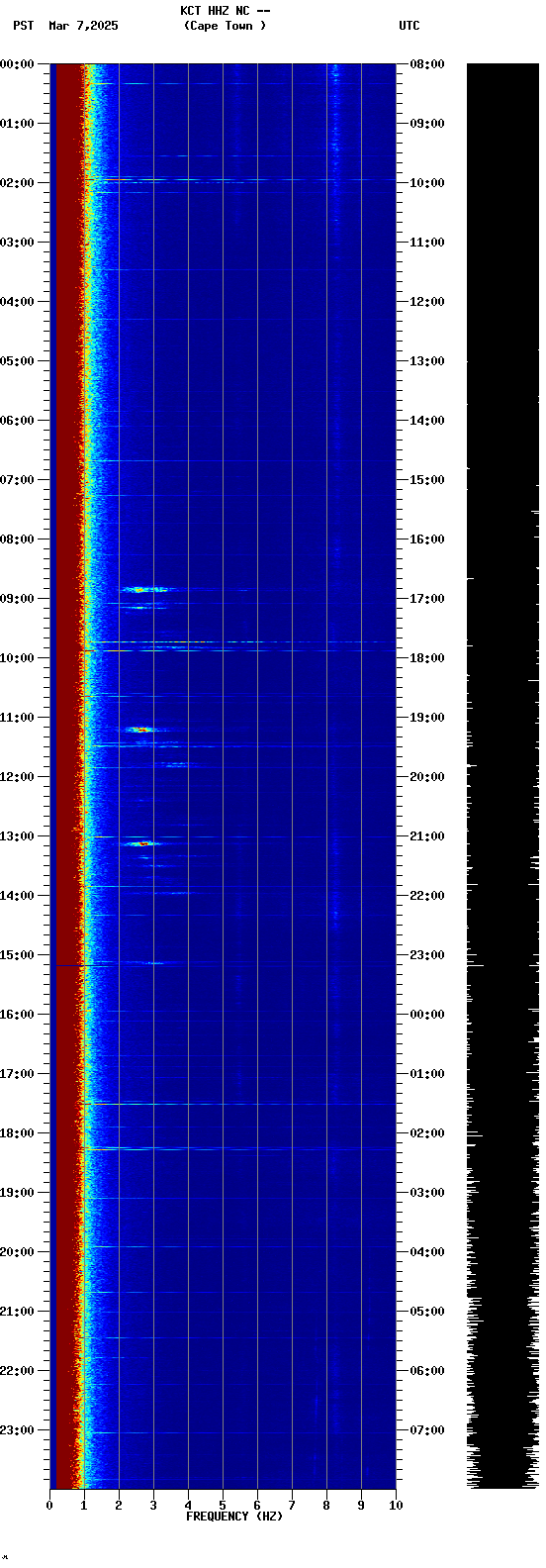The height and width of the screenshot is (1568, 546).
Task: Click the PST '21:00' time label
Action: (x=18, y=1312)
